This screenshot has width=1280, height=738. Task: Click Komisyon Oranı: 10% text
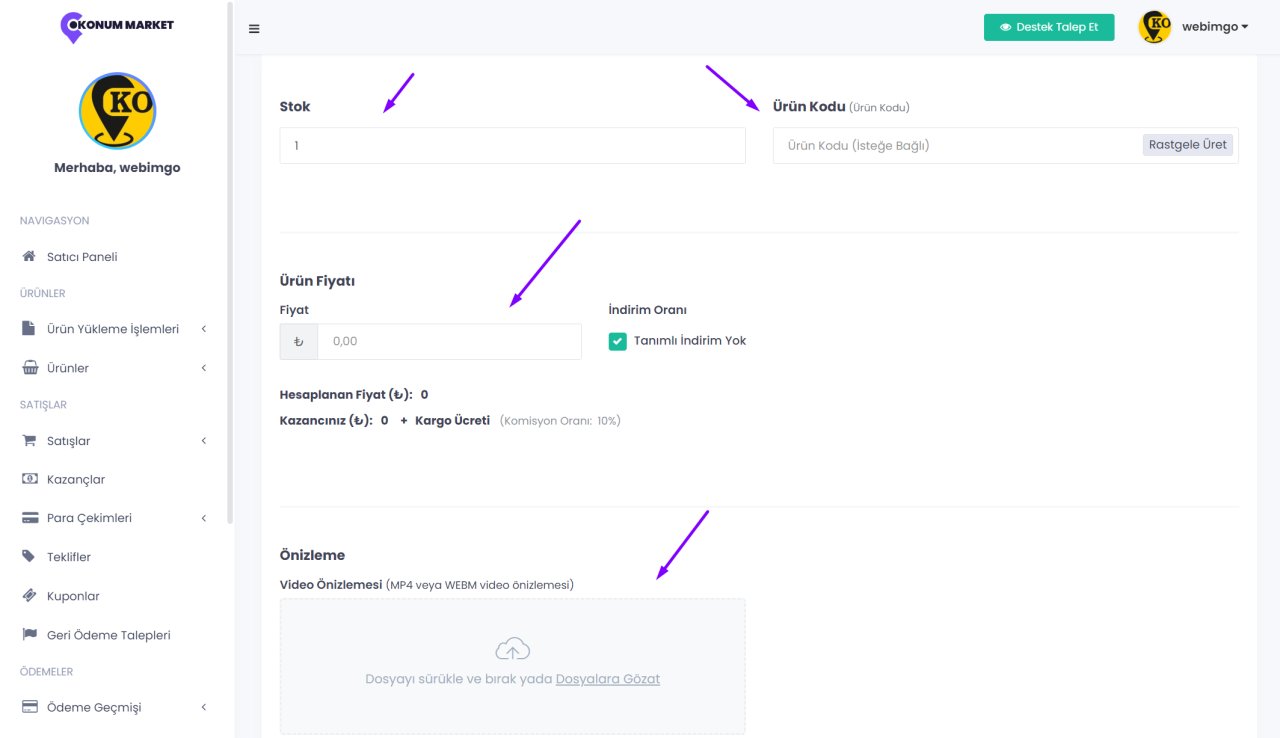tap(560, 421)
